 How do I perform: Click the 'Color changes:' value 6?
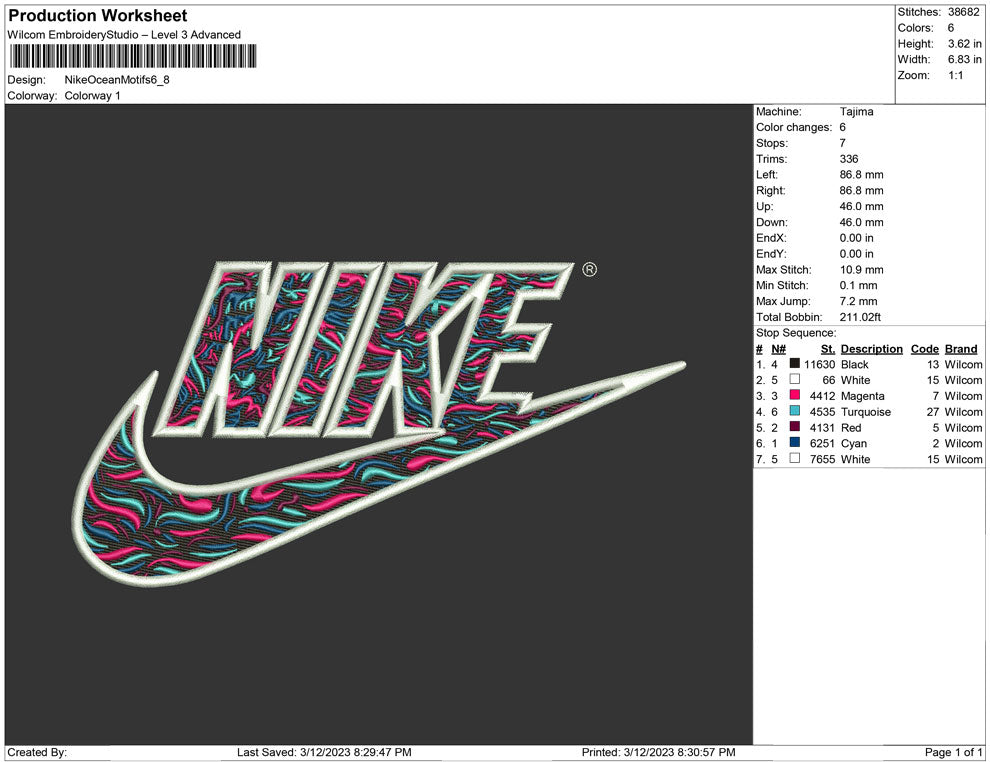click(842, 127)
